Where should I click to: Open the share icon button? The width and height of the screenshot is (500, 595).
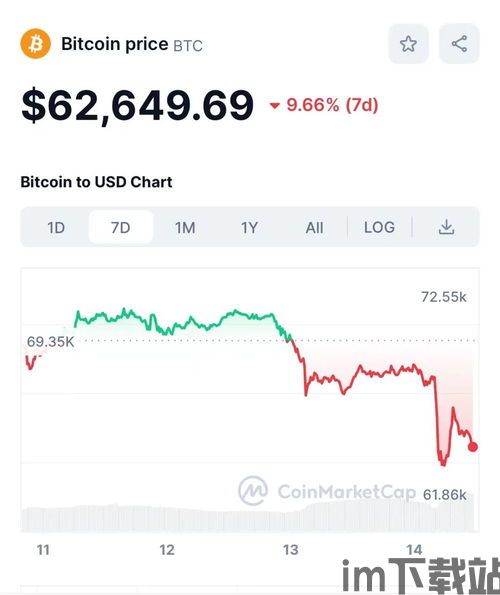tap(459, 44)
